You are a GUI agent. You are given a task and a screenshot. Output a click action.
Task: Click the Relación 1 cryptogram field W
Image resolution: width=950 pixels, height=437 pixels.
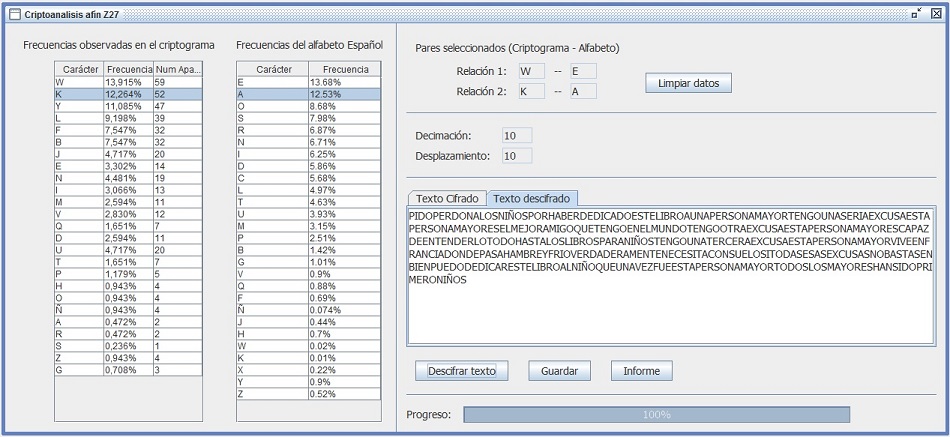coord(531,71)
